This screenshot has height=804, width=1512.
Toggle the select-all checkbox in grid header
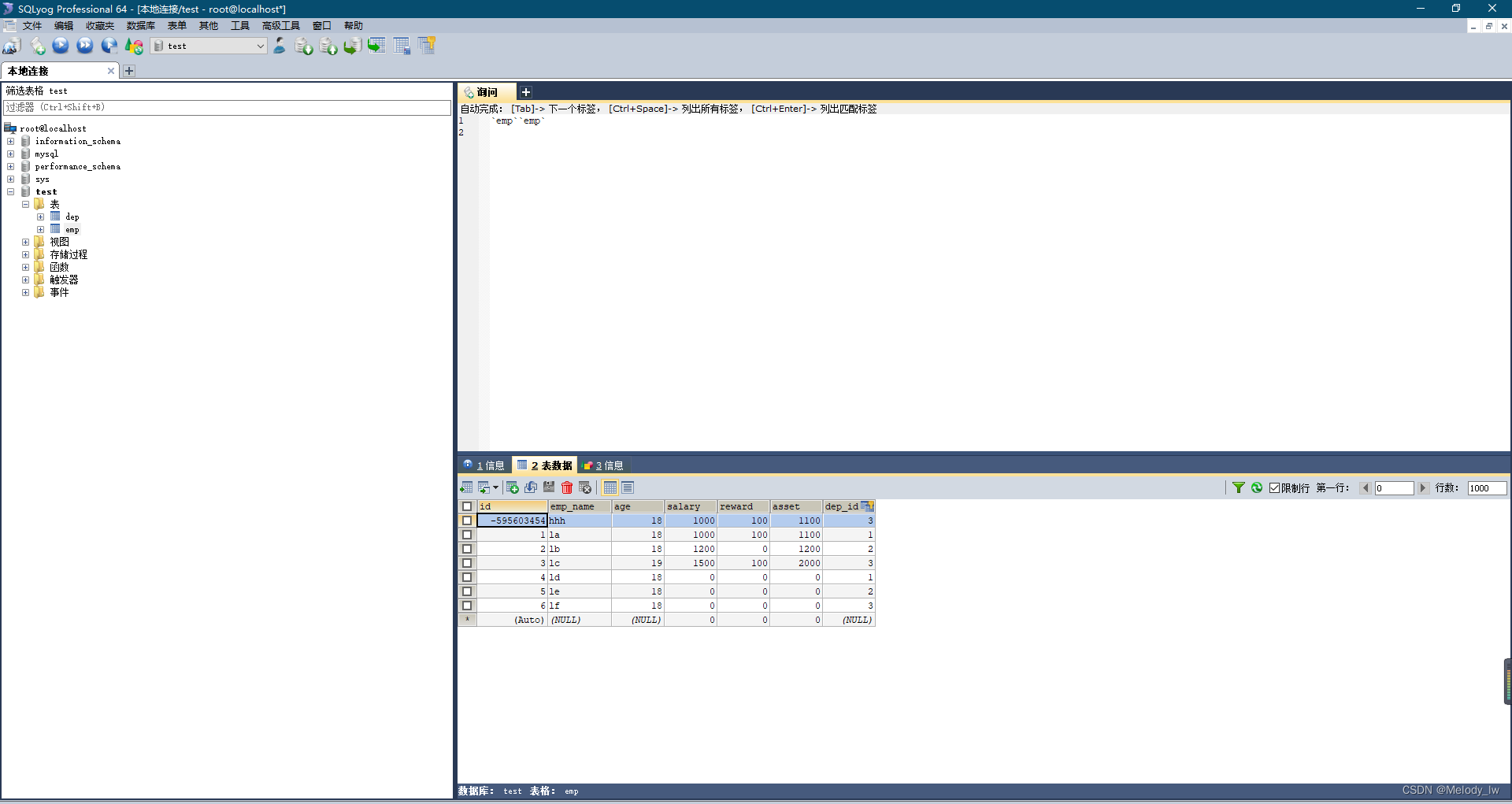pyautogui.click(x=467, y=506)
